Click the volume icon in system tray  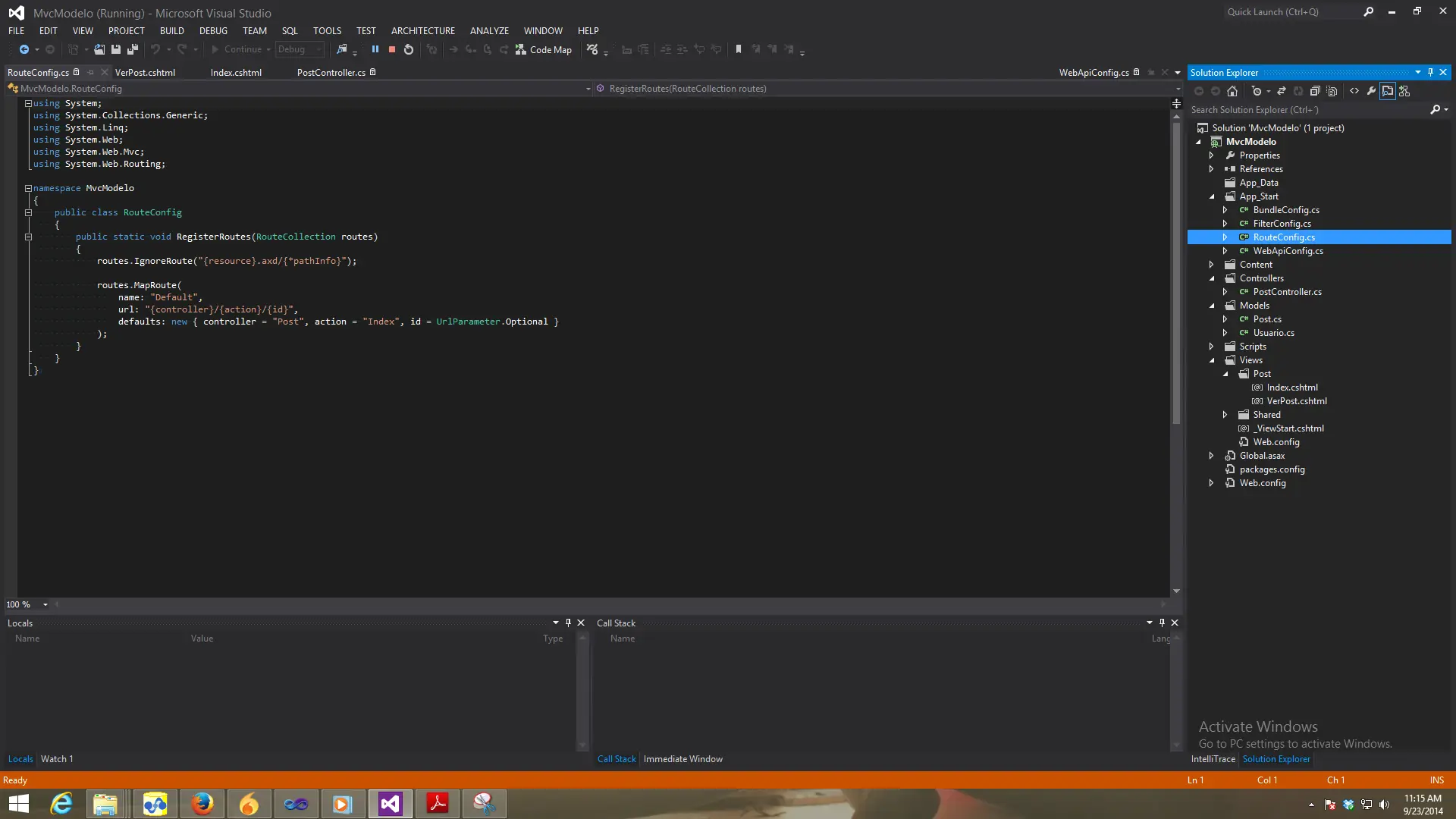pyautogui.click(x=1385, y=805)
